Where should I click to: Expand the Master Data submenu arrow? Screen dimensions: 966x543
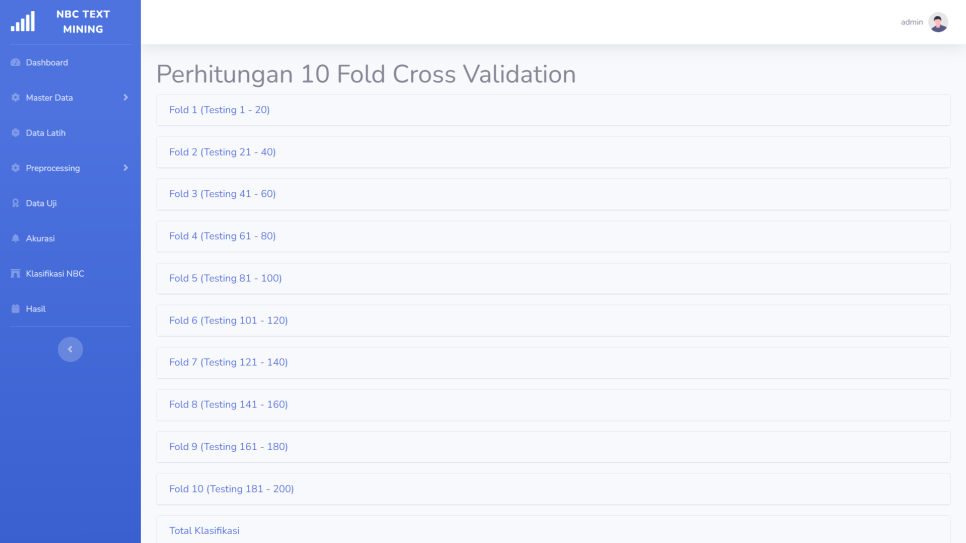[125, 98]
